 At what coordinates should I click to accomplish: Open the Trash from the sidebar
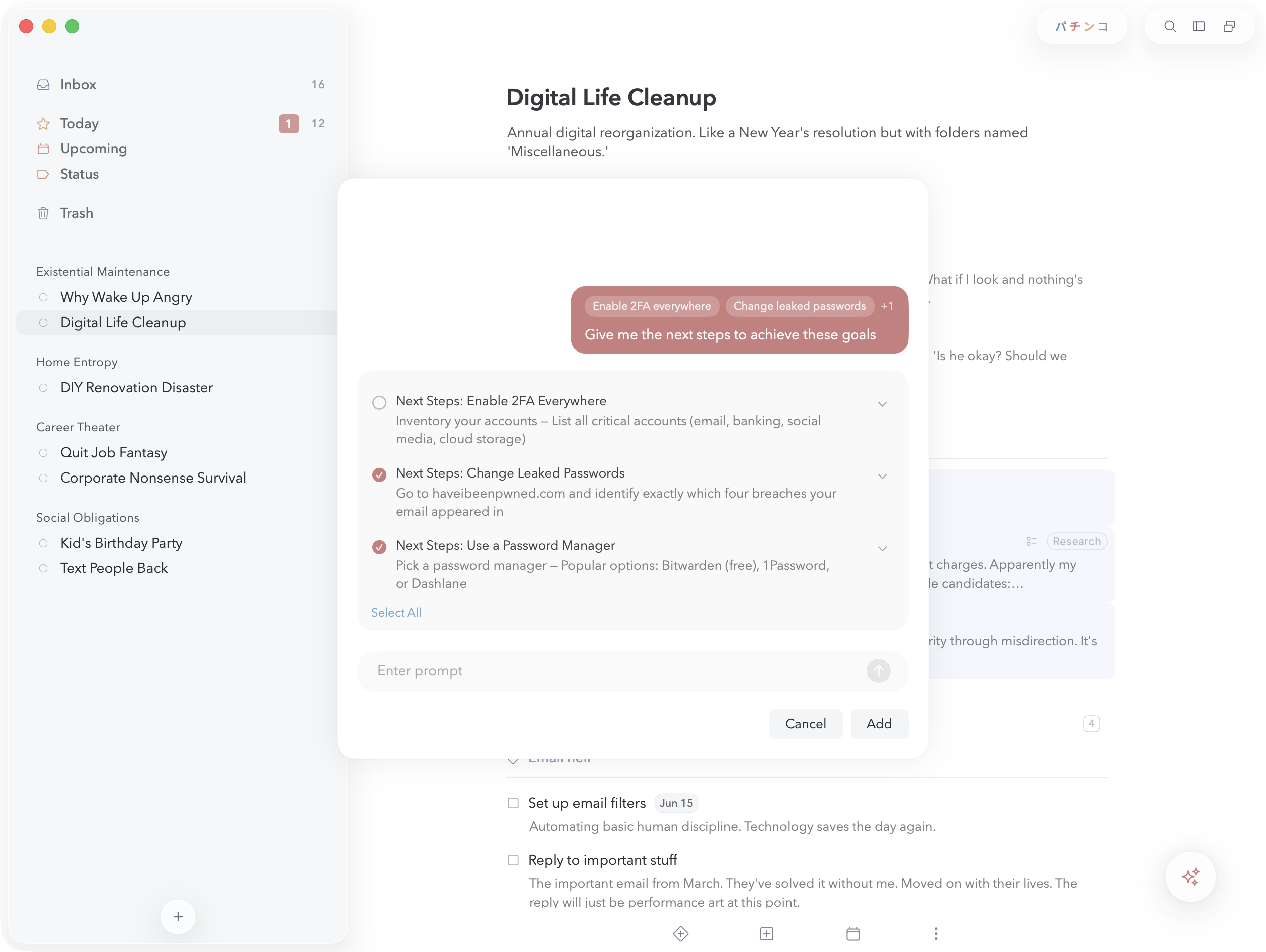pyautogui.click(x=76, y=212)
